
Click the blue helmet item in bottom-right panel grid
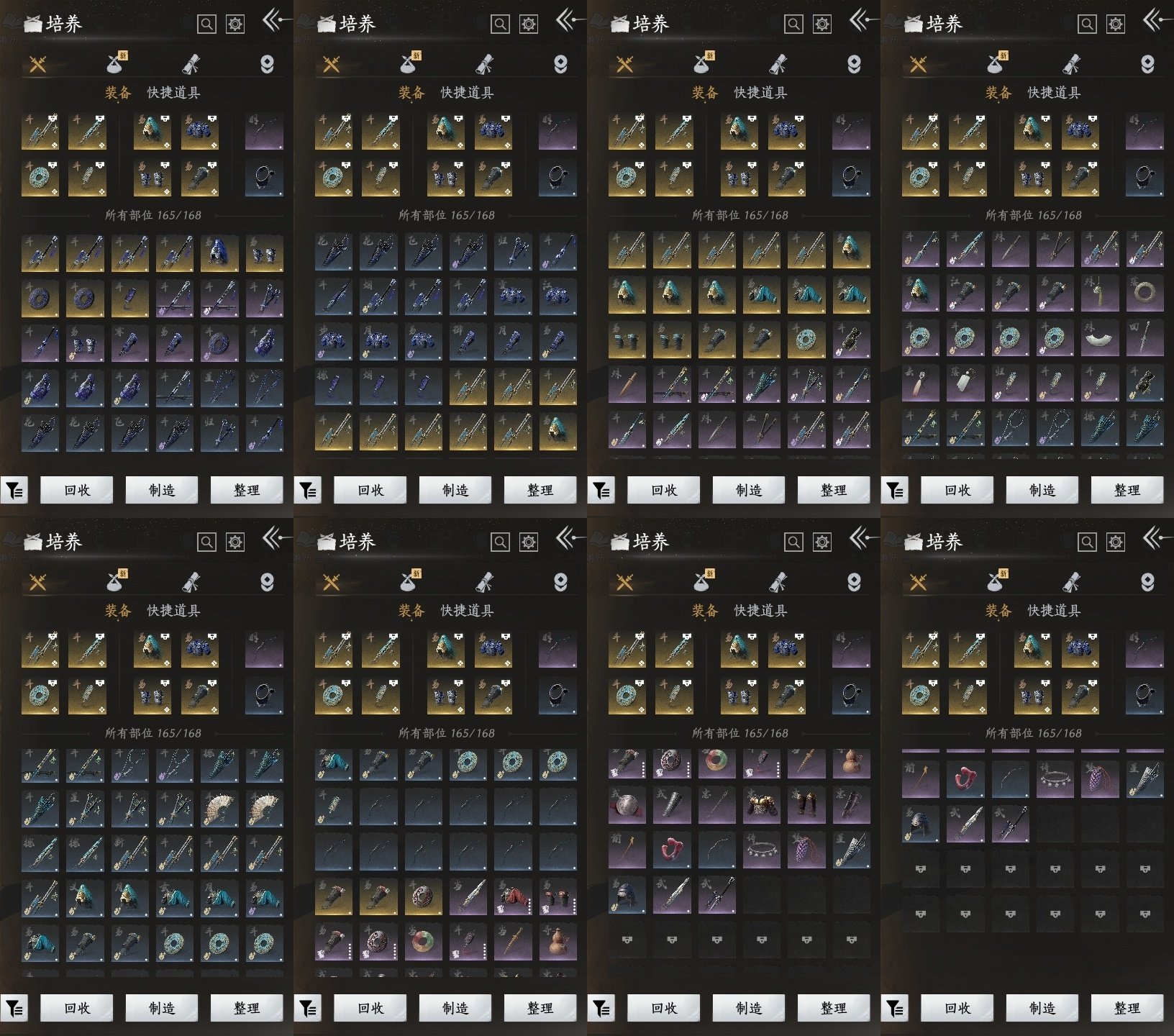coord(920,824)
